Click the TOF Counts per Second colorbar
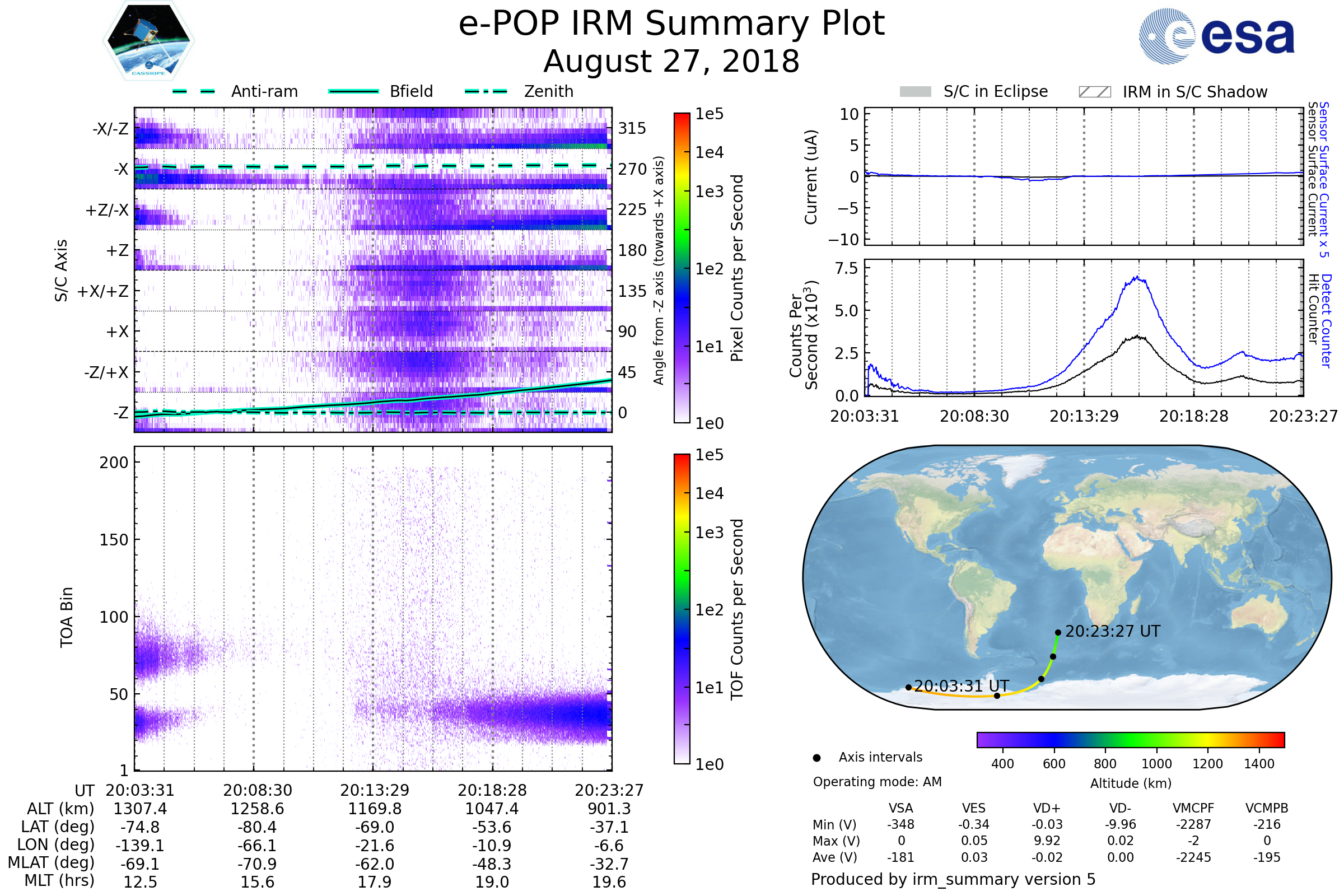The image size is (1344, 896). (682, 609)
